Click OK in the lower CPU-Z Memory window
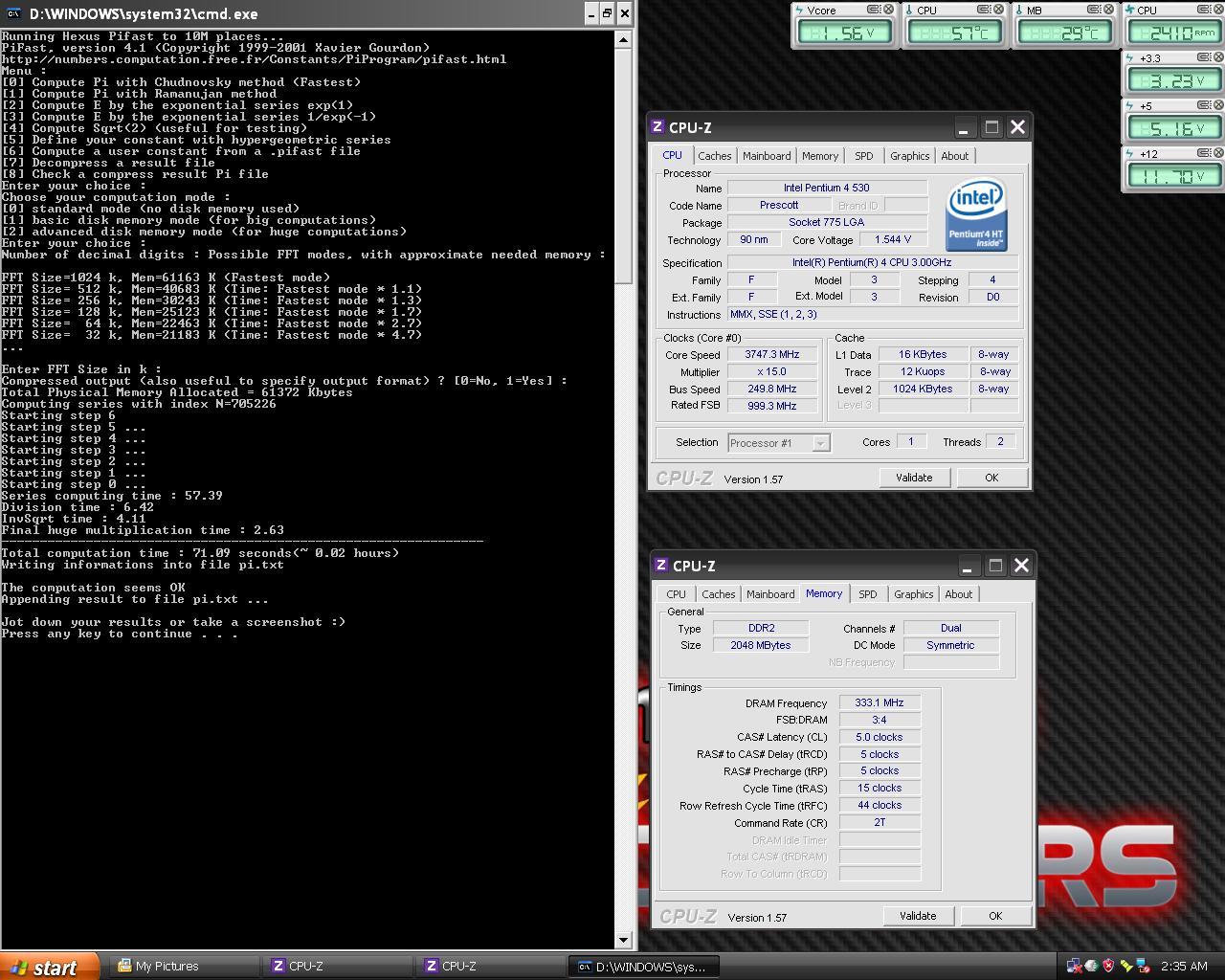The image size is (1225, 980). point(995,916)
